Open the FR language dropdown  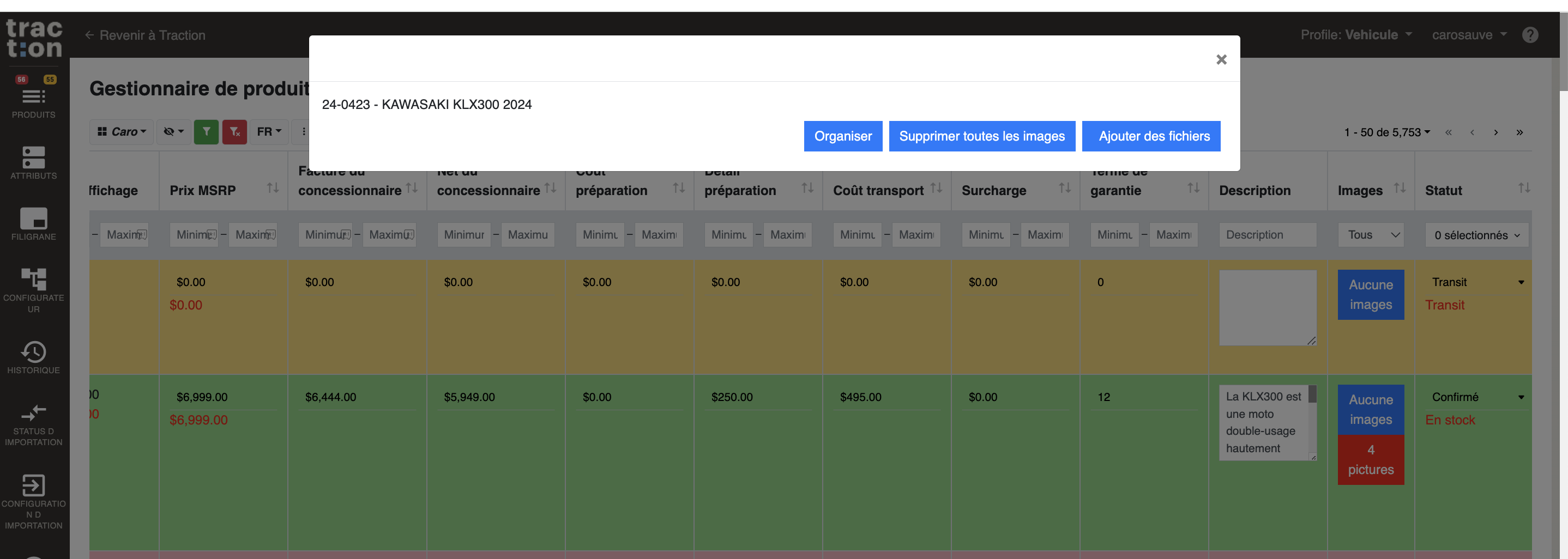click(x=268, y=131)
